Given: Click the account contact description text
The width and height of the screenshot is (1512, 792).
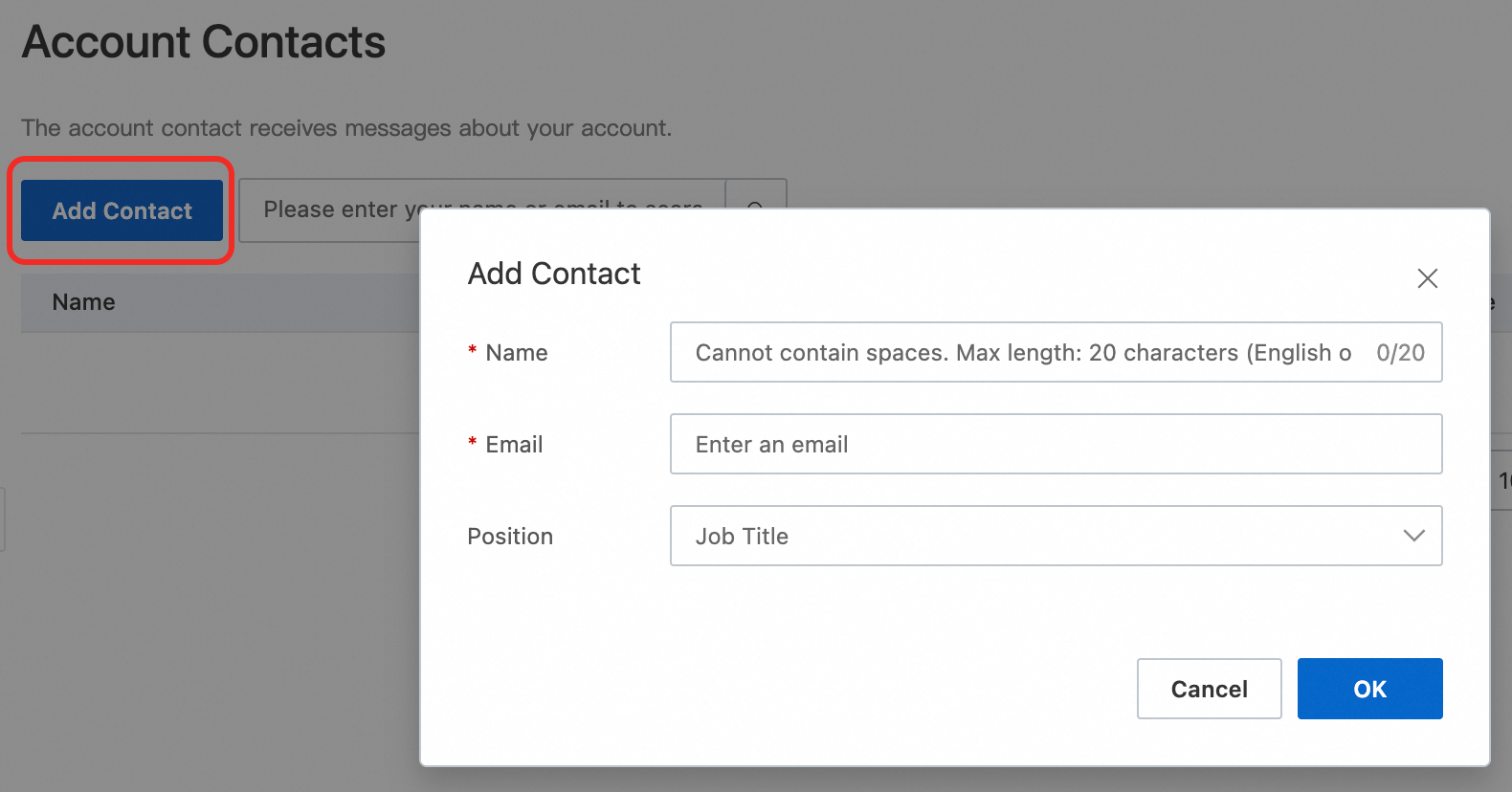Looking at the screenshot, I should click(x=346, y=128).
